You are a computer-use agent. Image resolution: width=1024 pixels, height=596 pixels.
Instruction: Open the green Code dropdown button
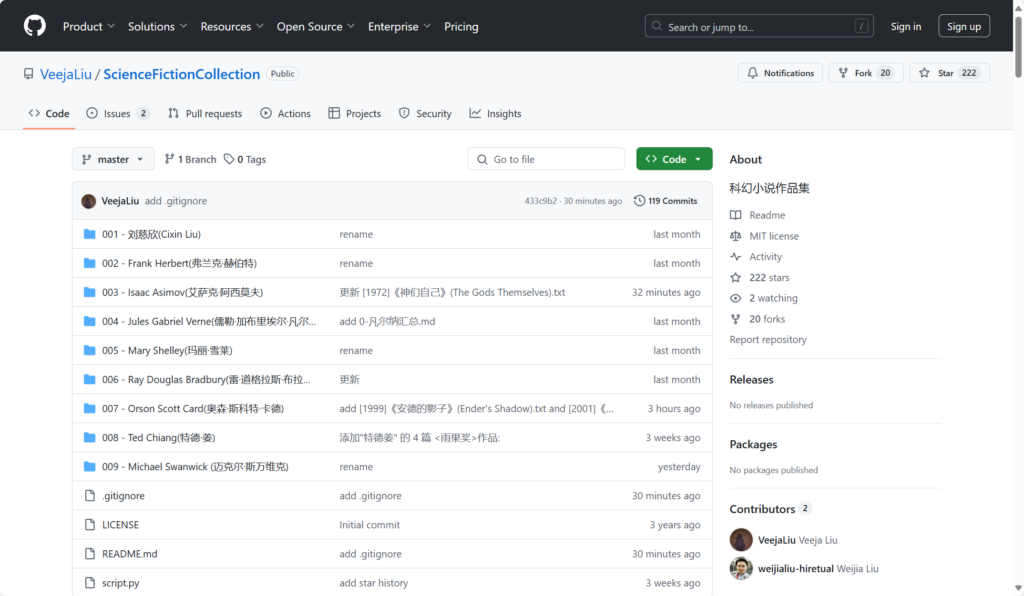coord(674,159)
